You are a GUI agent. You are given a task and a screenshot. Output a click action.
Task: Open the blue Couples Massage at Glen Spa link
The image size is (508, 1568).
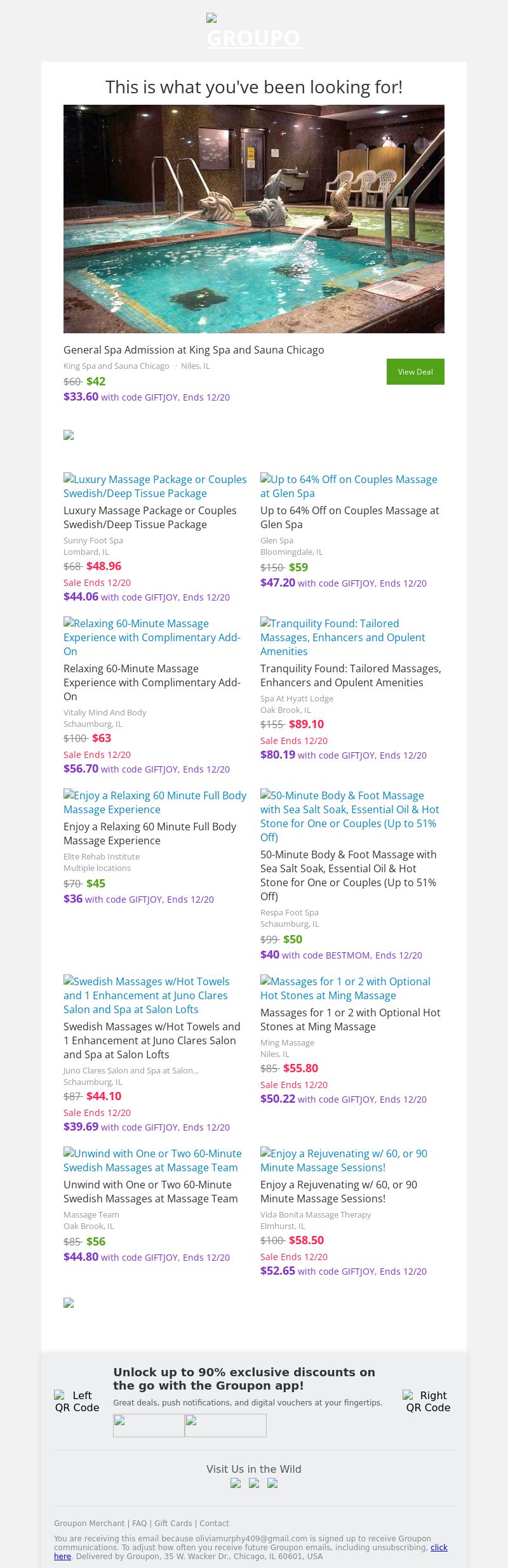(349, 486)
